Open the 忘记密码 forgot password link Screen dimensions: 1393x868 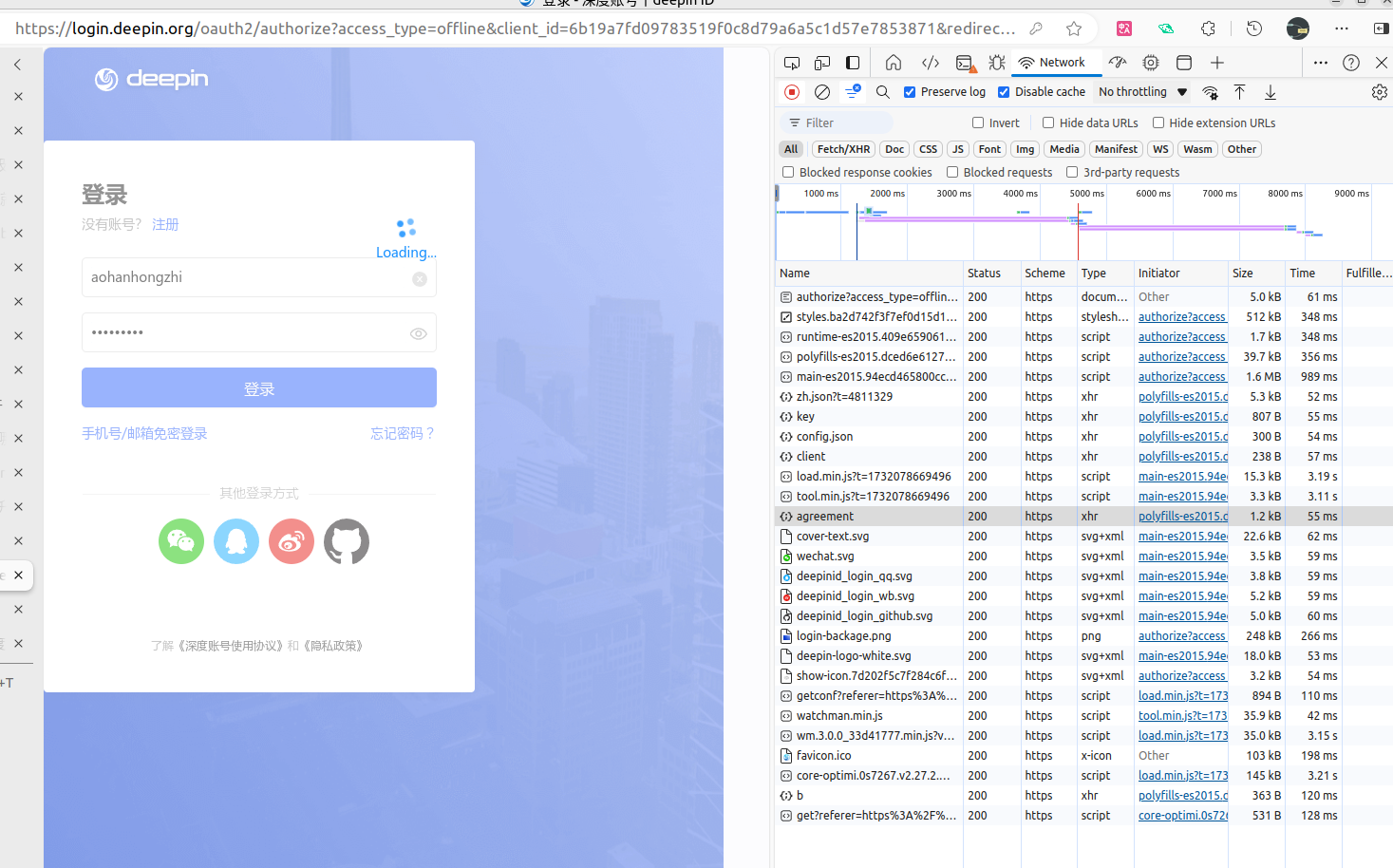pos(403,433)
